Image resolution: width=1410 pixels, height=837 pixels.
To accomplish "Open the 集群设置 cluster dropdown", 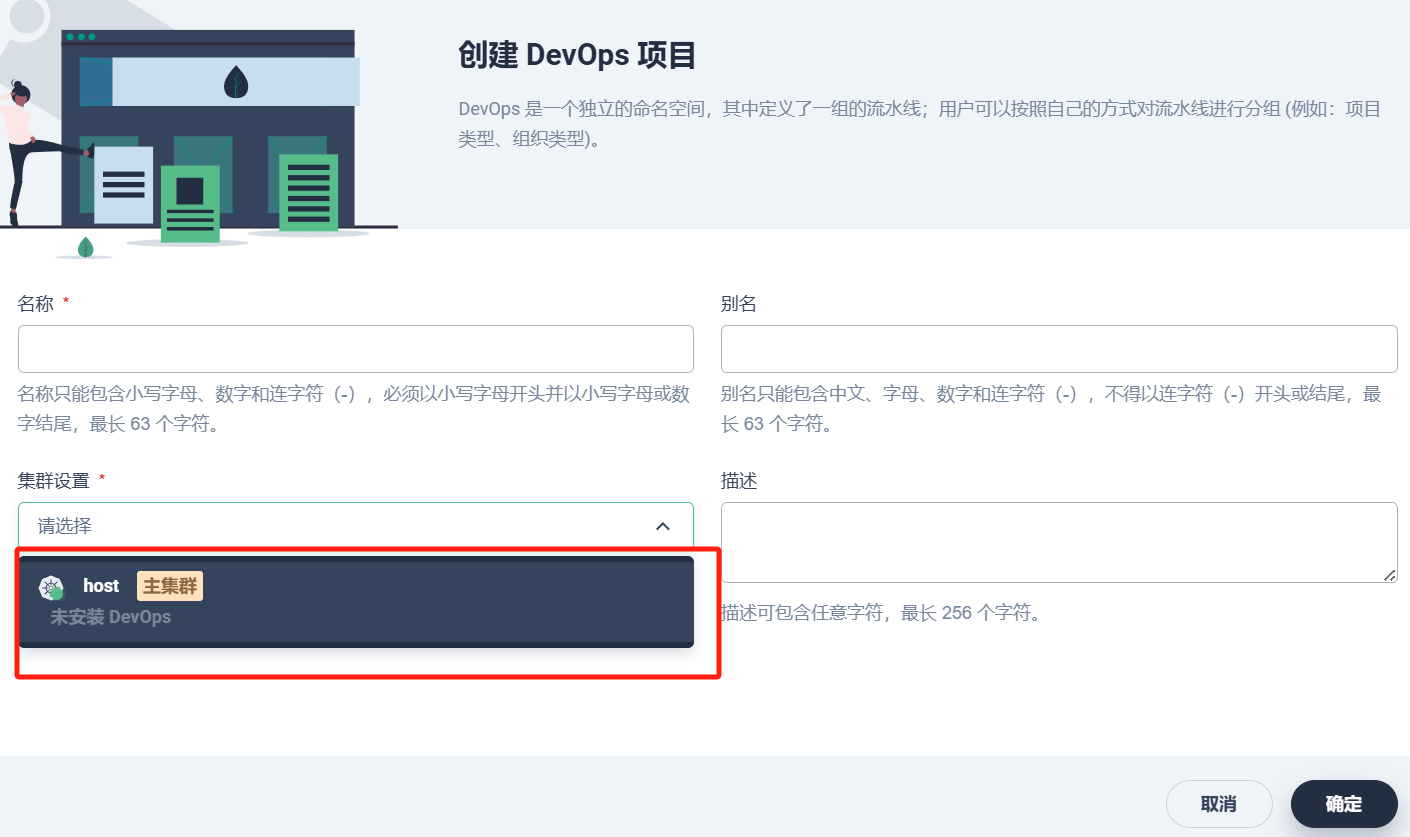I will click(356, 525).
